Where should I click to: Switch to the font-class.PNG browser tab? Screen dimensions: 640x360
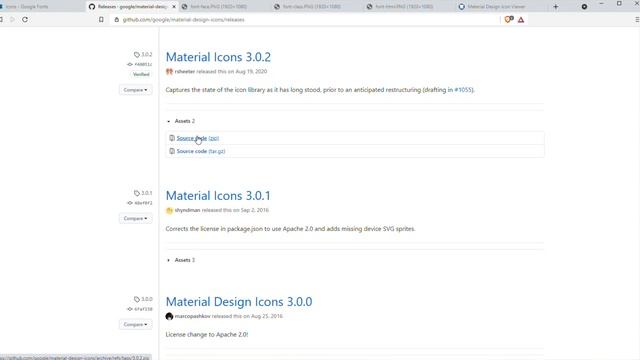(x=311, y=7)
